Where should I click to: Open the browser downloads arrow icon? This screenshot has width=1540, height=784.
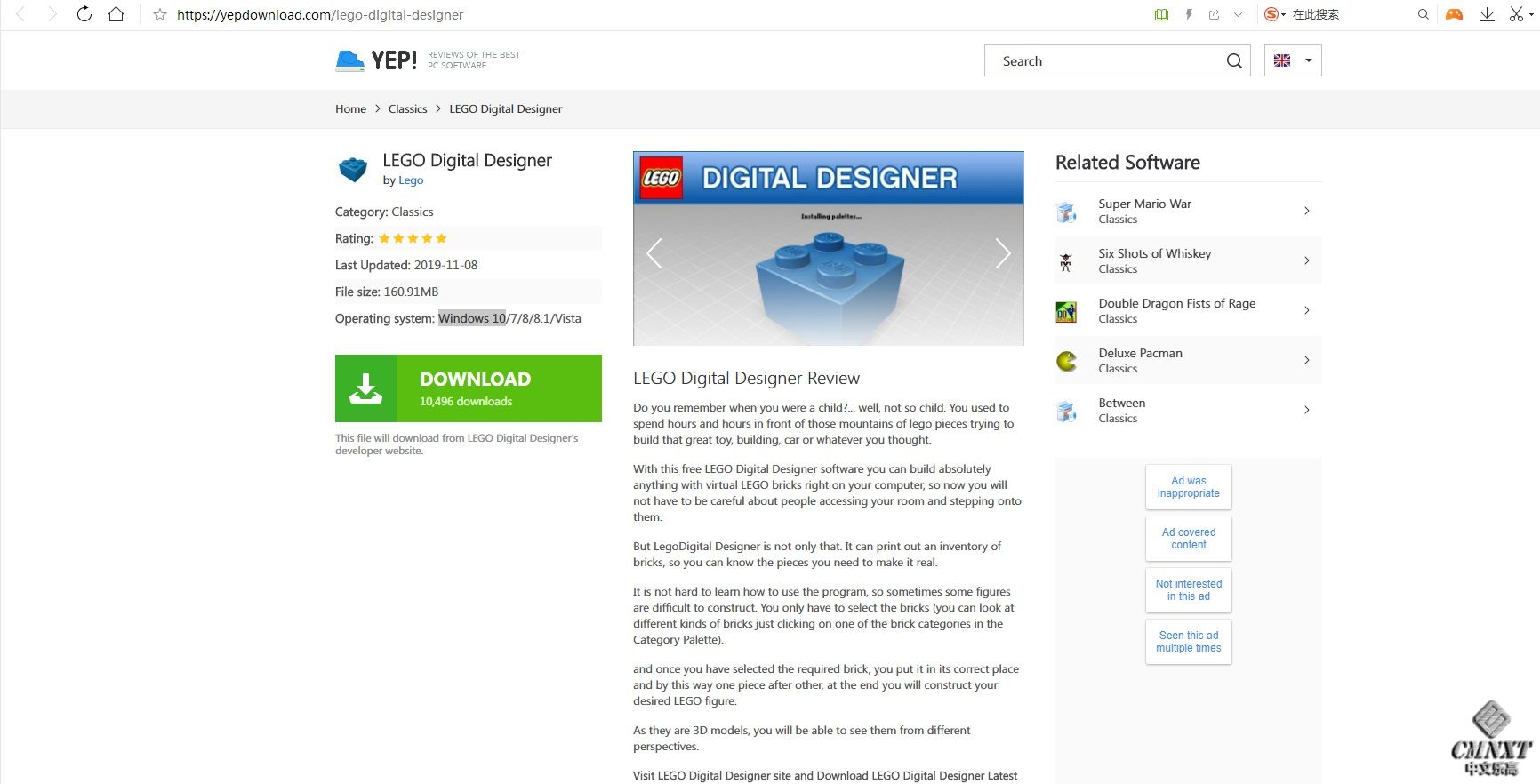1487,14
